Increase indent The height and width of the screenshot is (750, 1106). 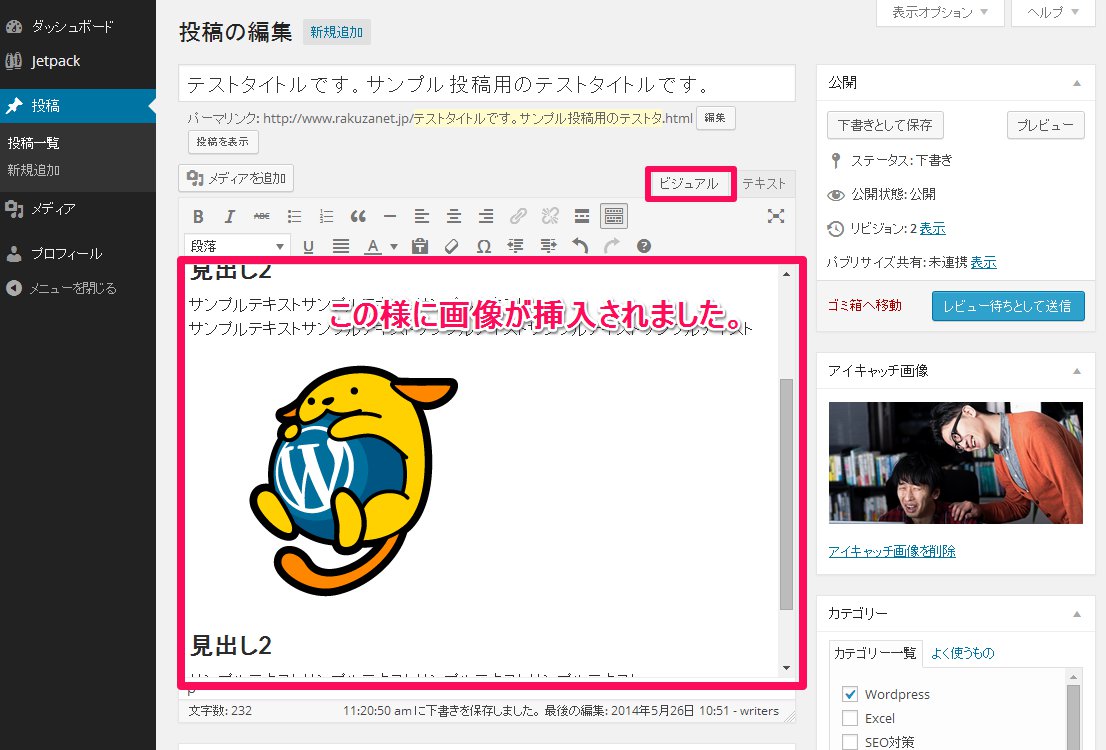pos(548,246)
